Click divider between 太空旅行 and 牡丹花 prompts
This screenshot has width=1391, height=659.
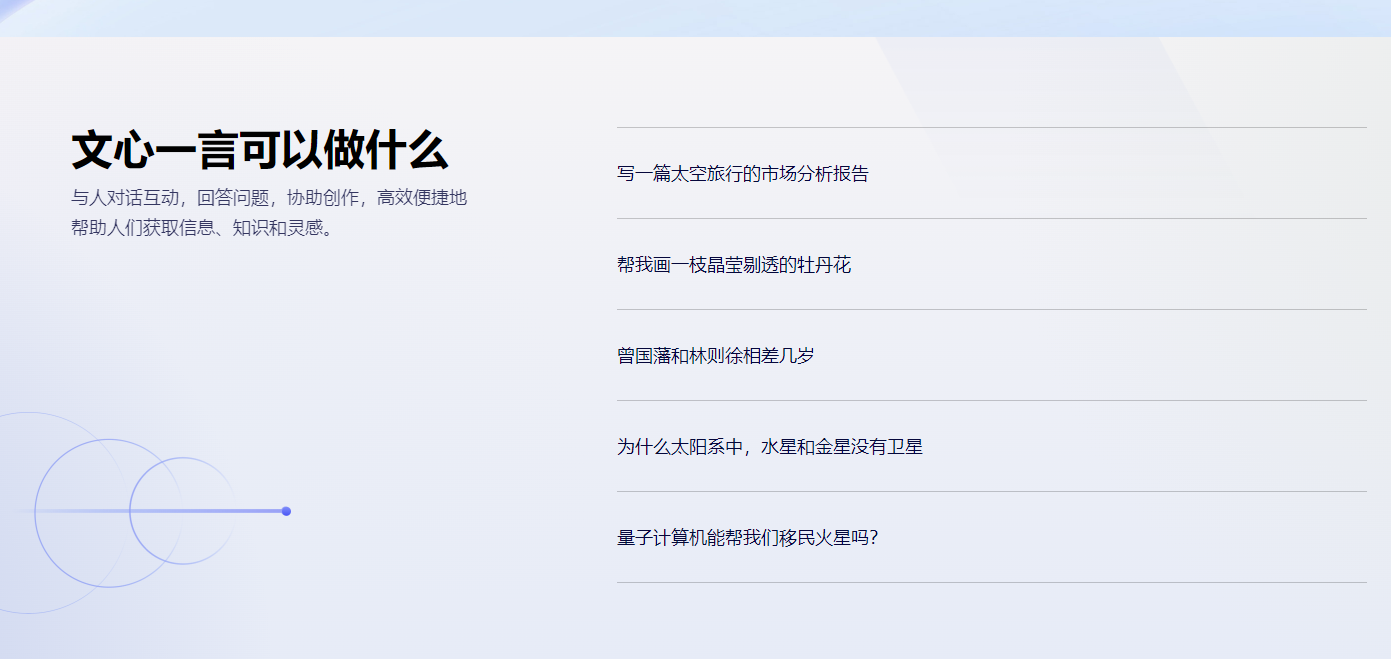pyautogui.click(x=991, y=218)
